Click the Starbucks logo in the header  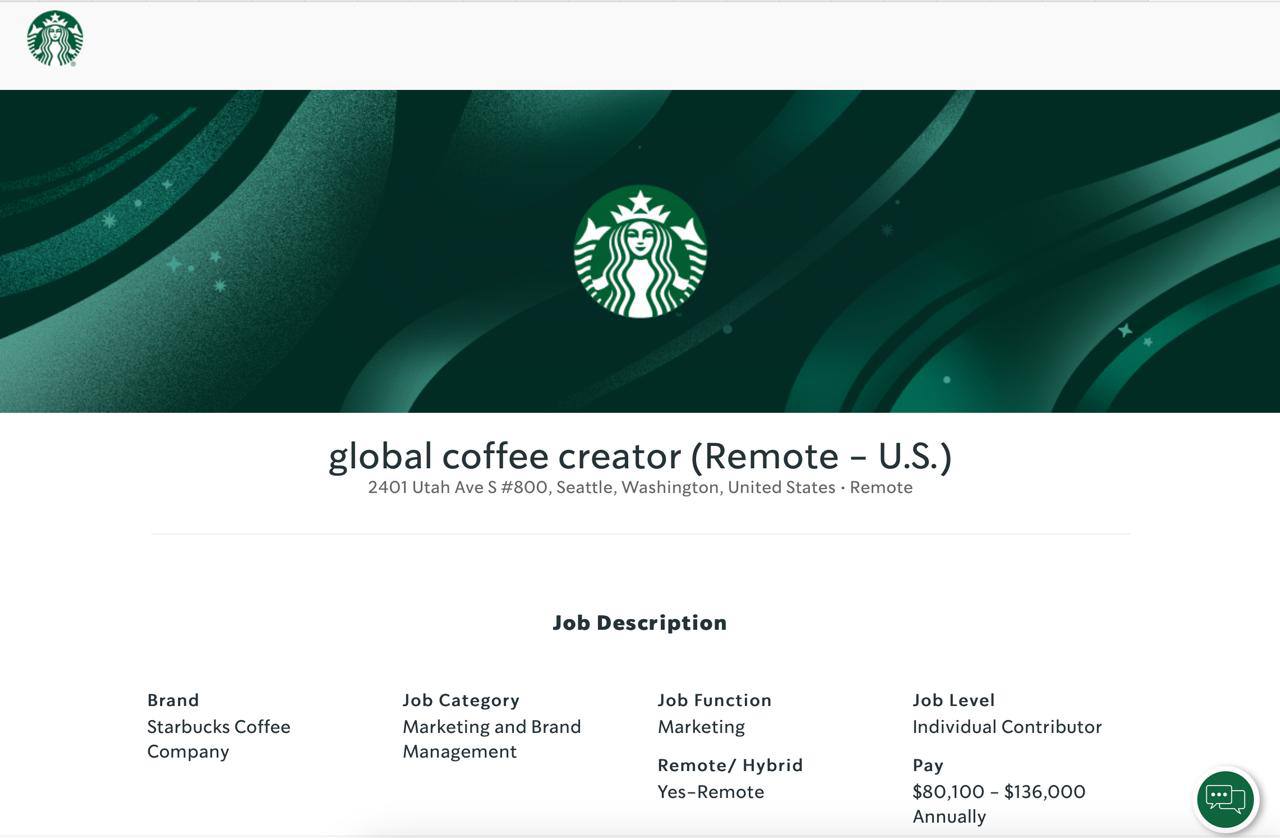click(55, 39)
